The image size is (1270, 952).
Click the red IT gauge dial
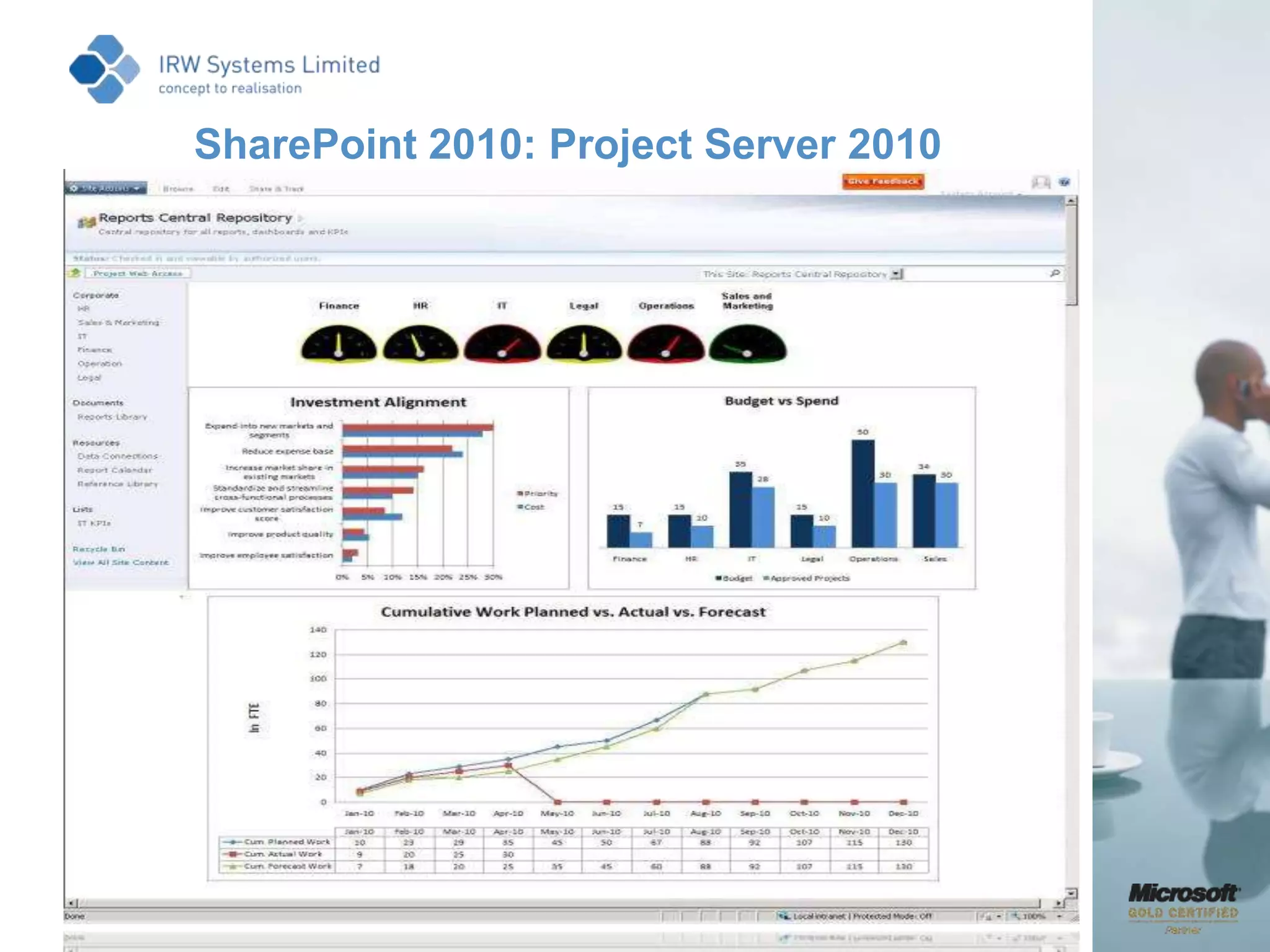pos(502,343)
